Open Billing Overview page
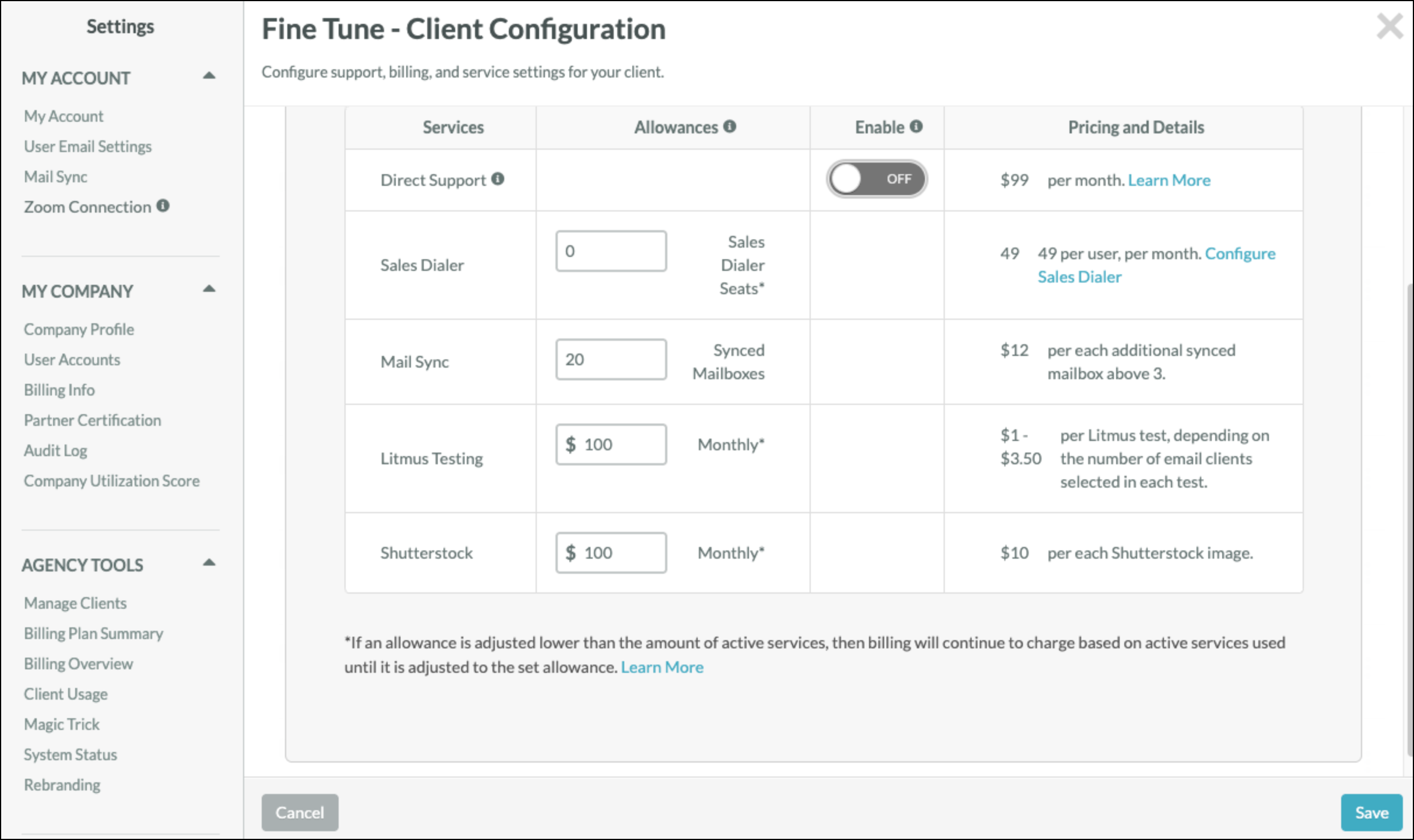Screen dimensions: 1414x840 [x=79, y=663]
